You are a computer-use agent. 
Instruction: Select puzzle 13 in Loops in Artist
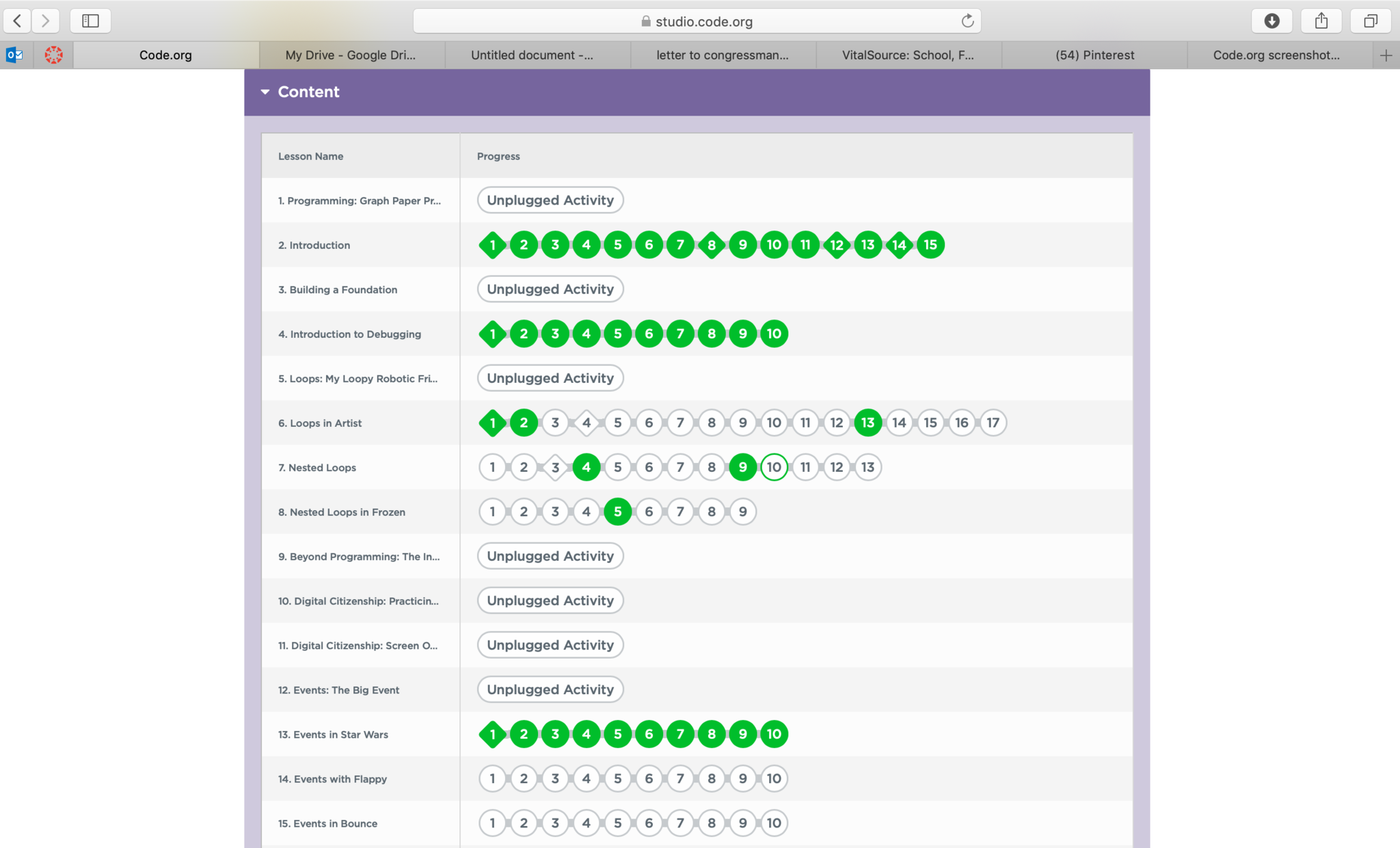pyautogui.click(x=867, y=423)
